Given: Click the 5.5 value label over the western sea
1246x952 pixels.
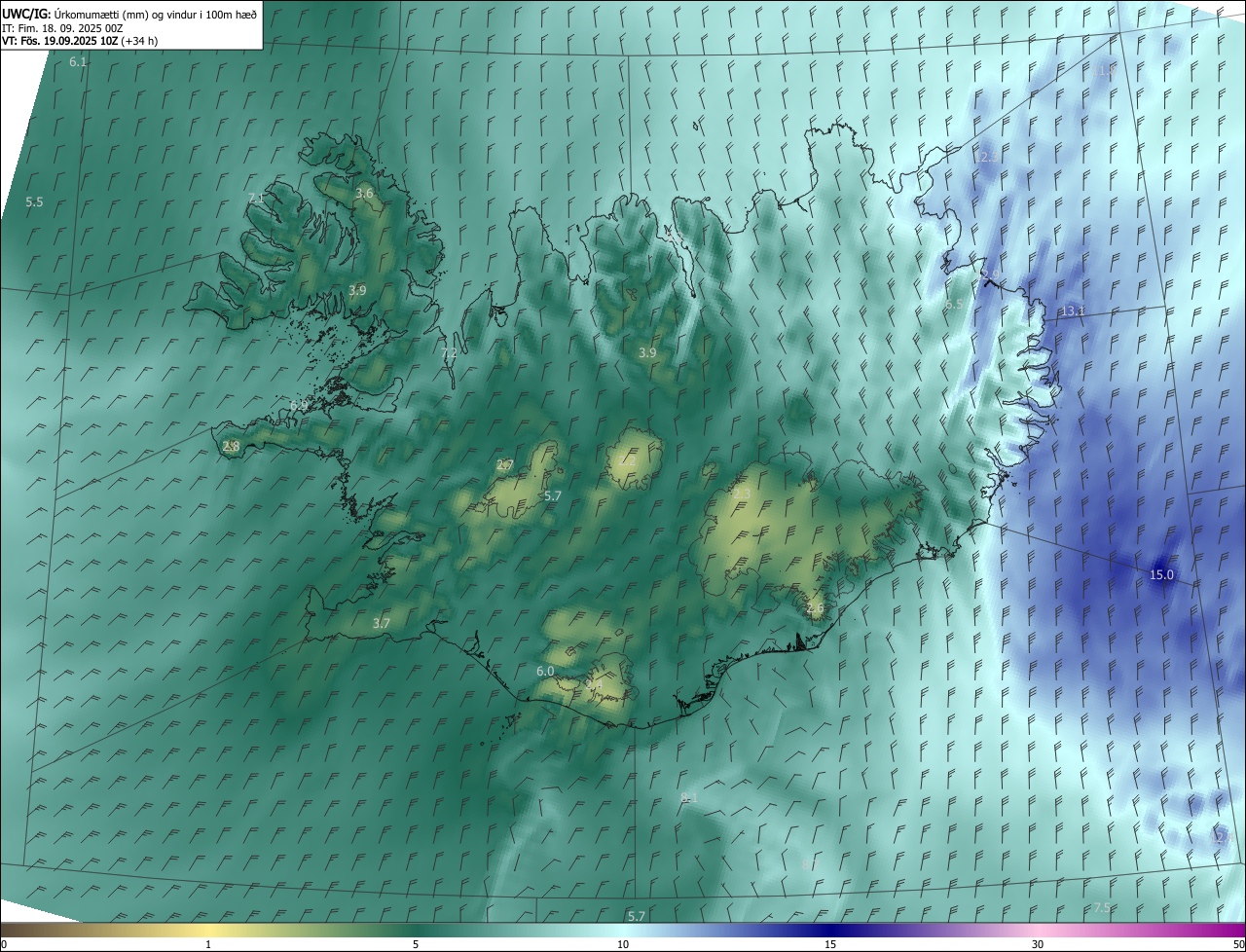Looking at the screenshot, I should point(34,201).
